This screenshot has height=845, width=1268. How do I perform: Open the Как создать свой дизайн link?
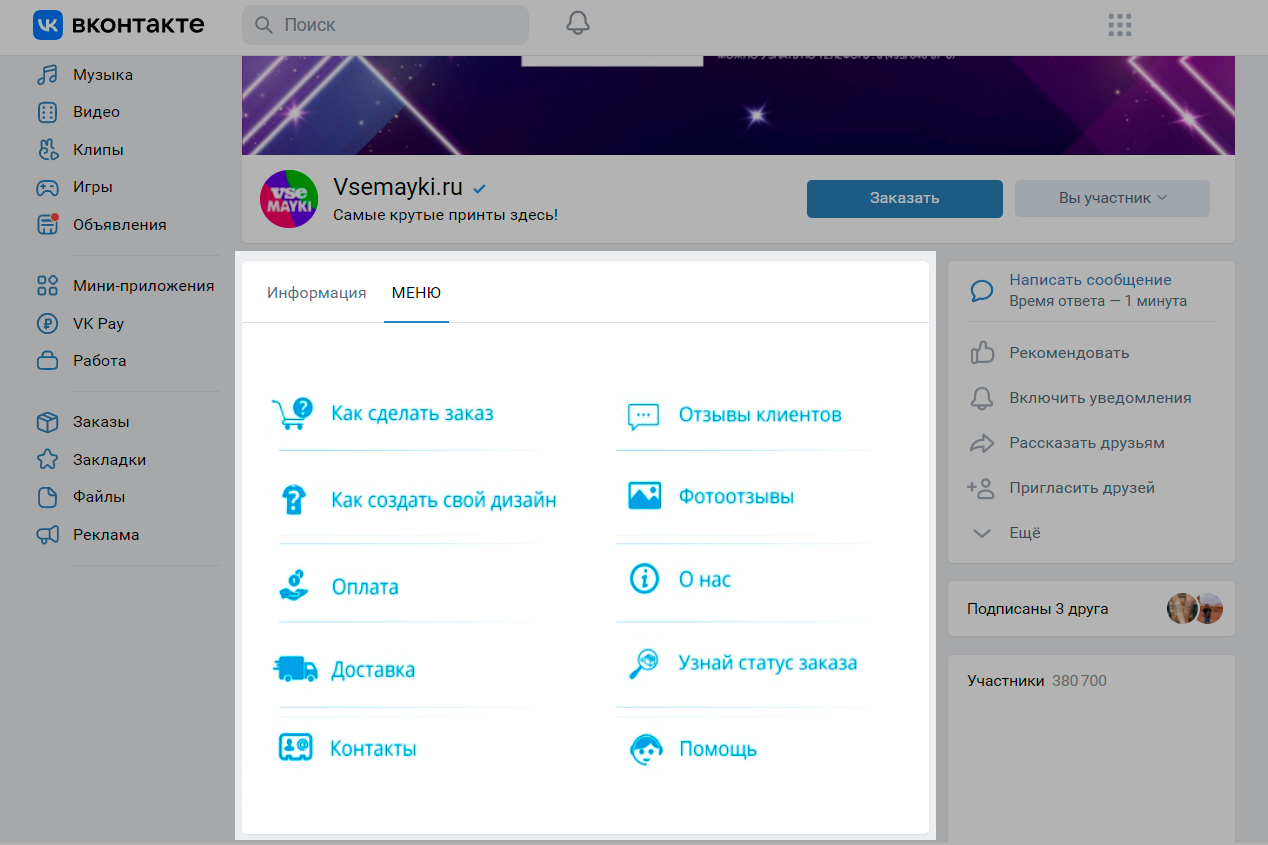(444, 500)
